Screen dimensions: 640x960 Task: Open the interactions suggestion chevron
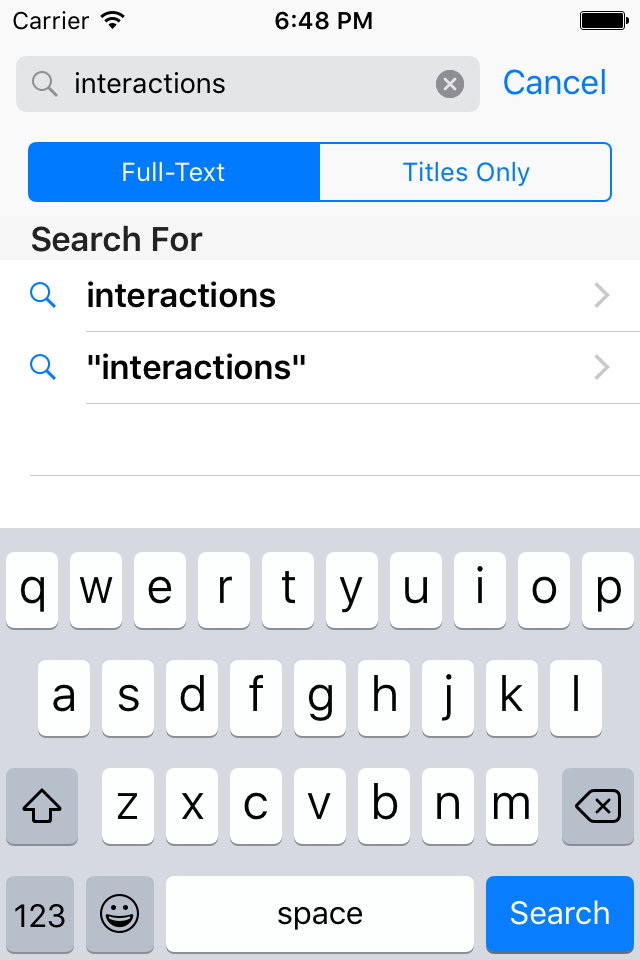[602, 295]
